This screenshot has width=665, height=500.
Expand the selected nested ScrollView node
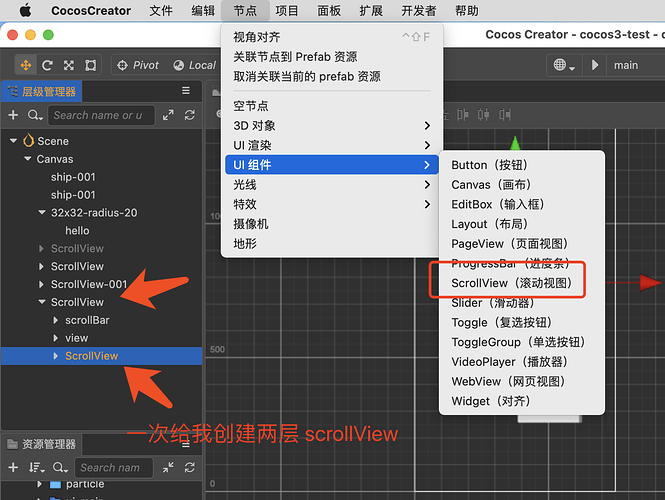coord(56,356)
